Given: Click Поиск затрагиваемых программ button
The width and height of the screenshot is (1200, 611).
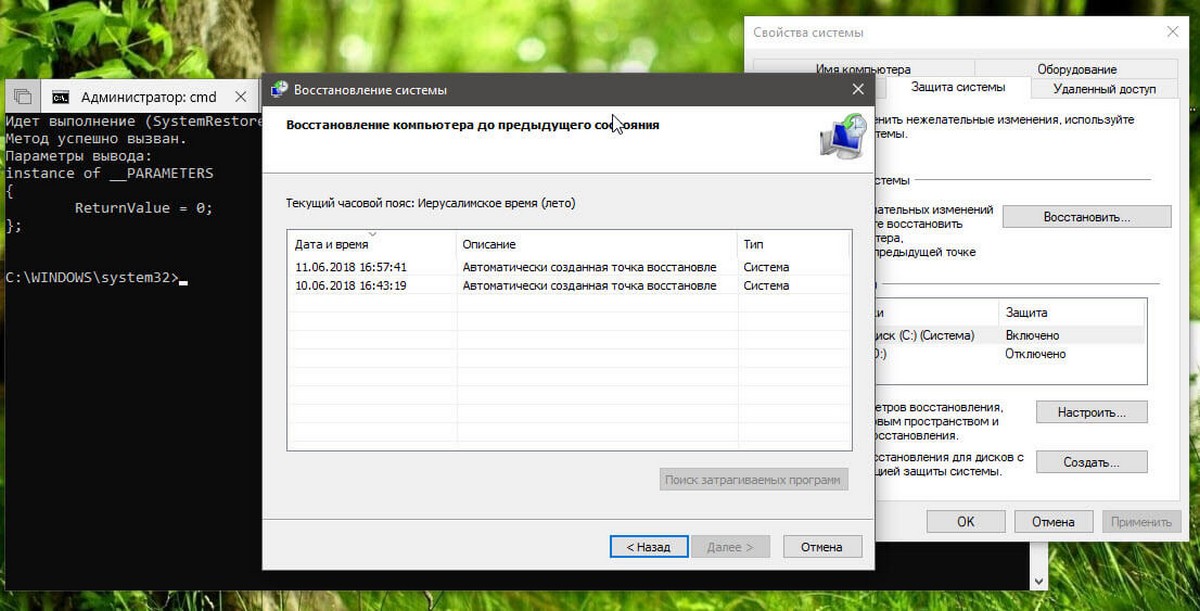Looking at the screenshot, I should click(x=754, y=480).
